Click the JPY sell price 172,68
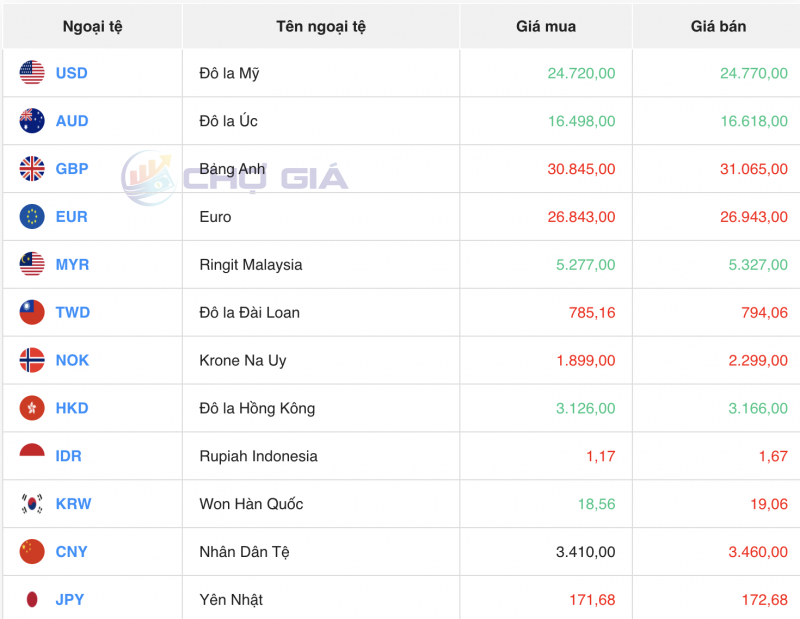 (763, 598)
